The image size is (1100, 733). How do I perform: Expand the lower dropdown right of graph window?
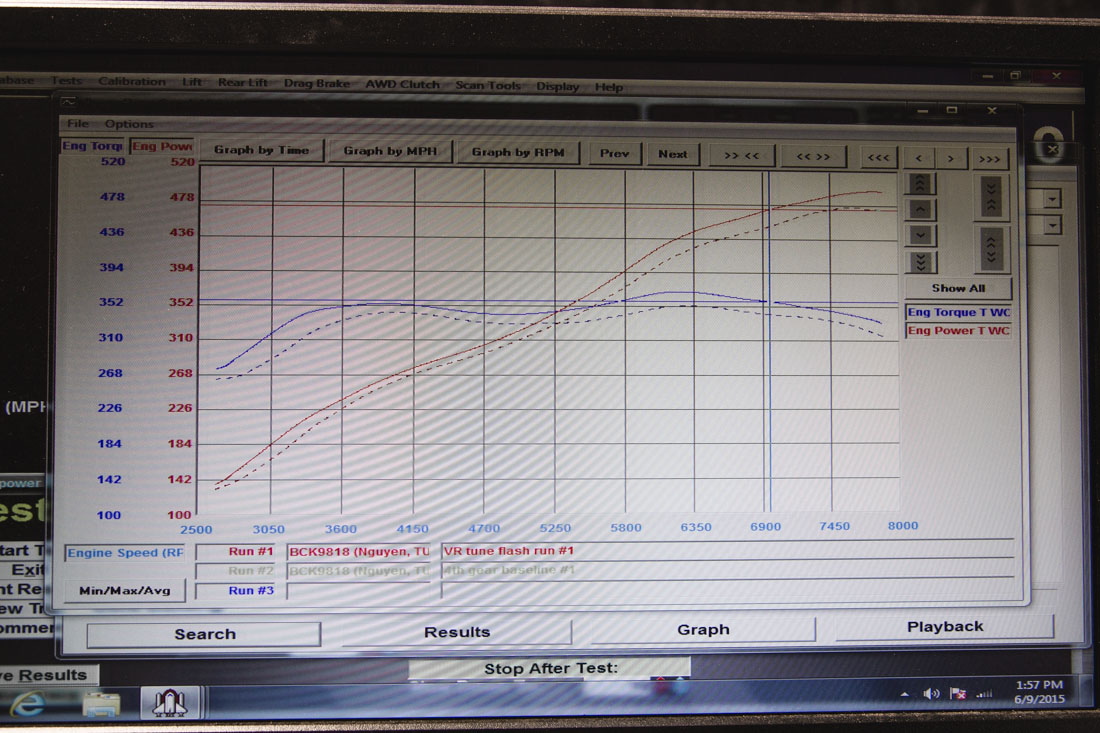coord(1052,226)
